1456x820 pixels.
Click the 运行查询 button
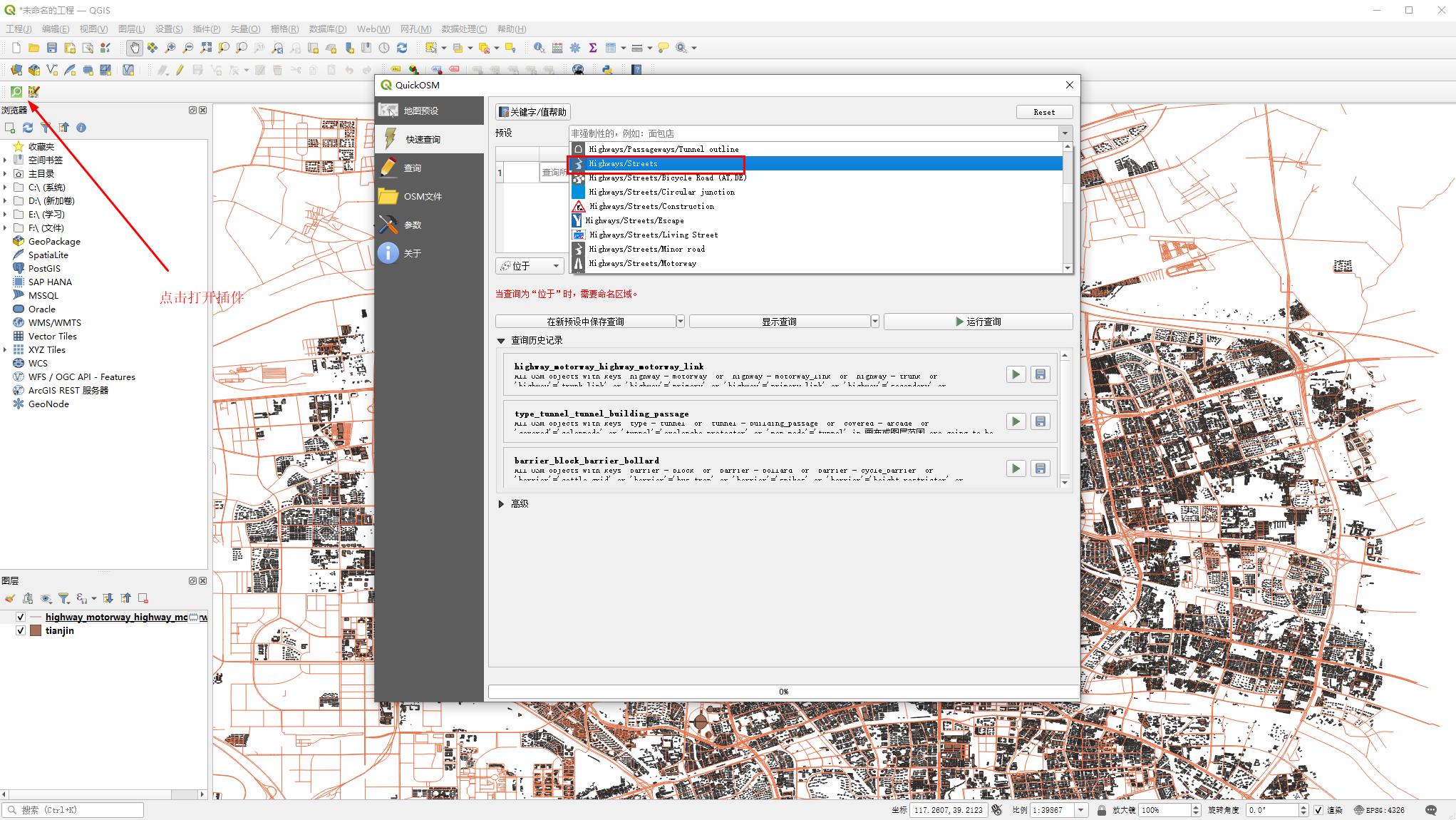pyautogui.click(x=978, y=322)
